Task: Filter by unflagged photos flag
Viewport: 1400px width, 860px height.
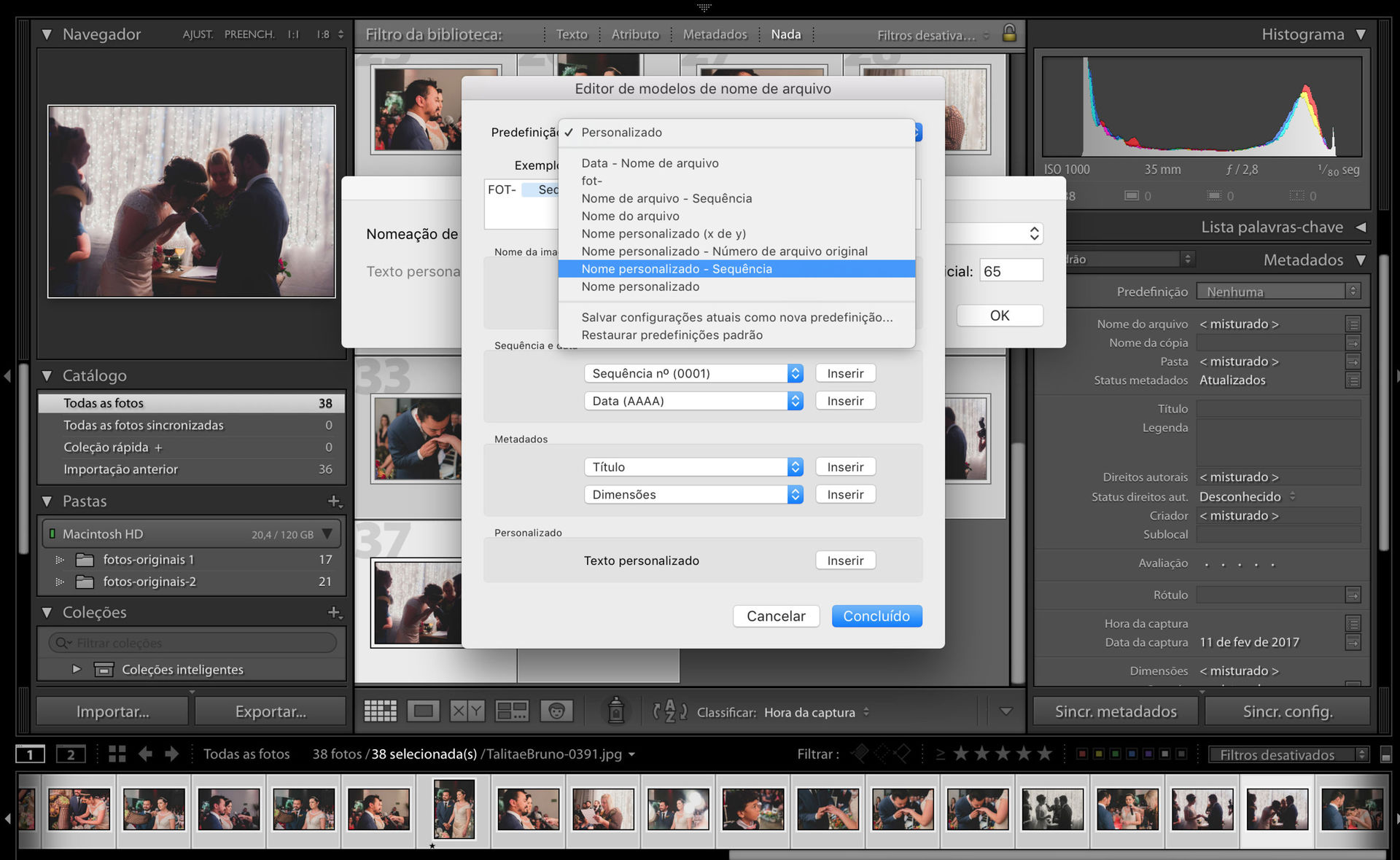Action: [x=882, y=754]
